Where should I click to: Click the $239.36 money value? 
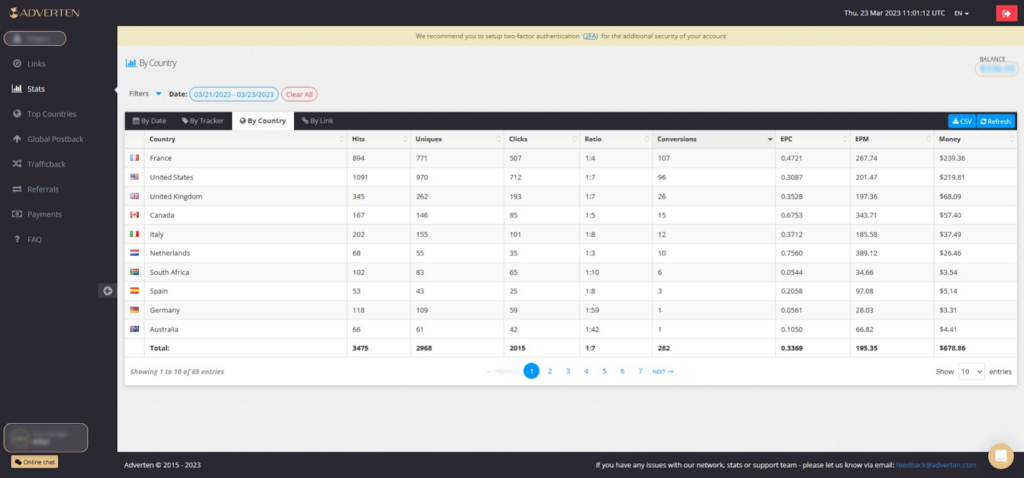pos(951,158)
